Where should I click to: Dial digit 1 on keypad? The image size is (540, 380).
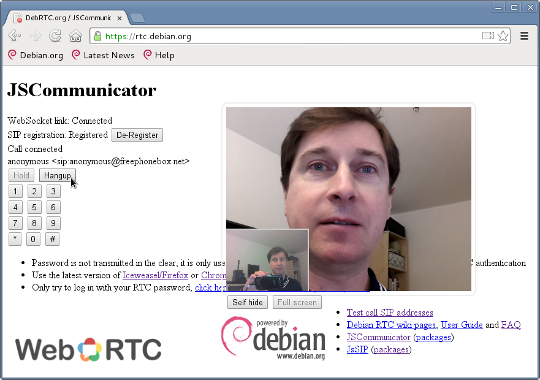click(15, 191)
